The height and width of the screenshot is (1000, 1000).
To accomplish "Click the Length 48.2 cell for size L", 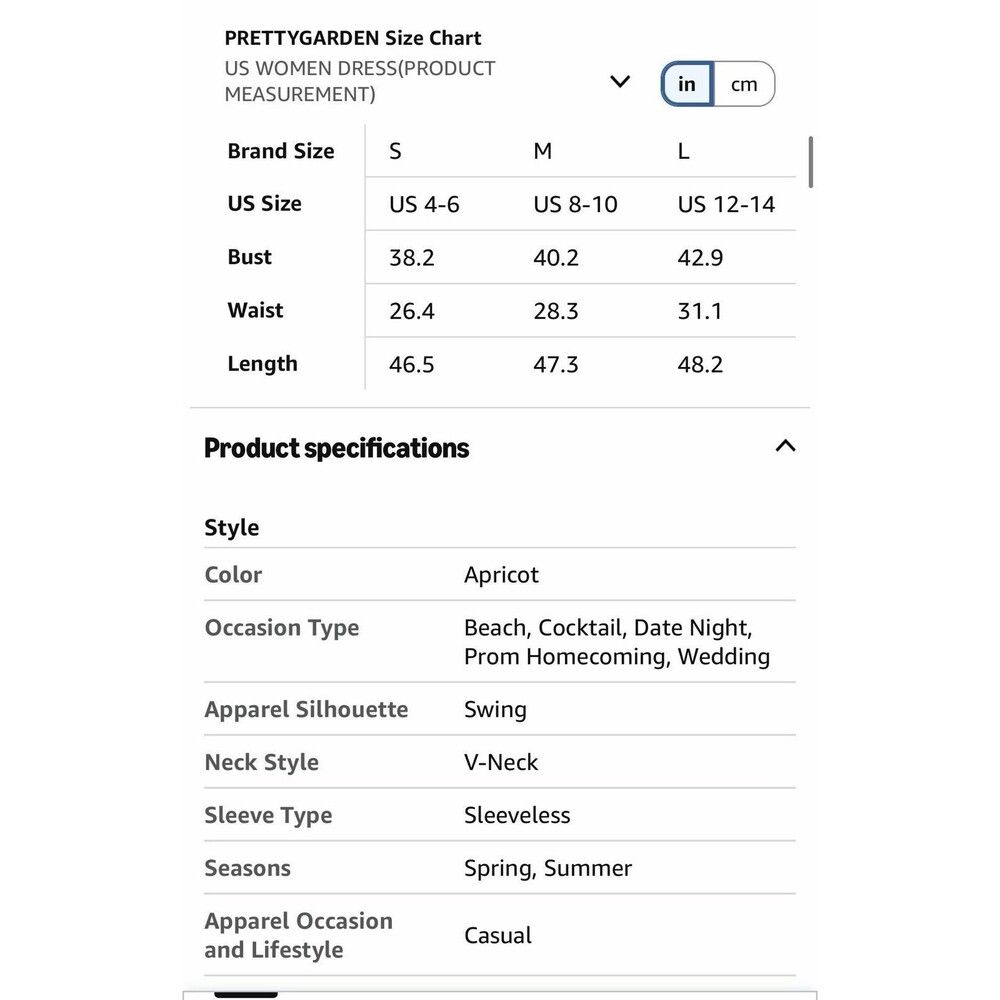I will click(700, 365).
